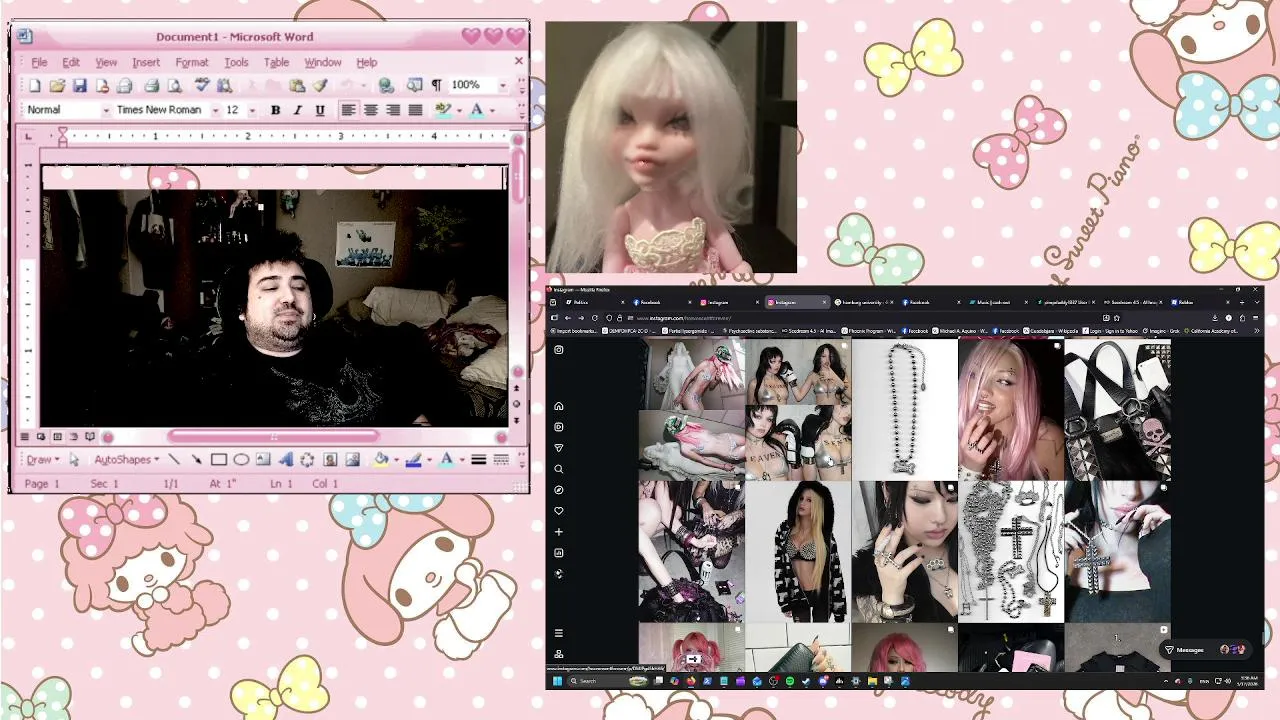Click the Print Layout view button
This screenshot has width=1280, height=720.
(x=57, y=437)
